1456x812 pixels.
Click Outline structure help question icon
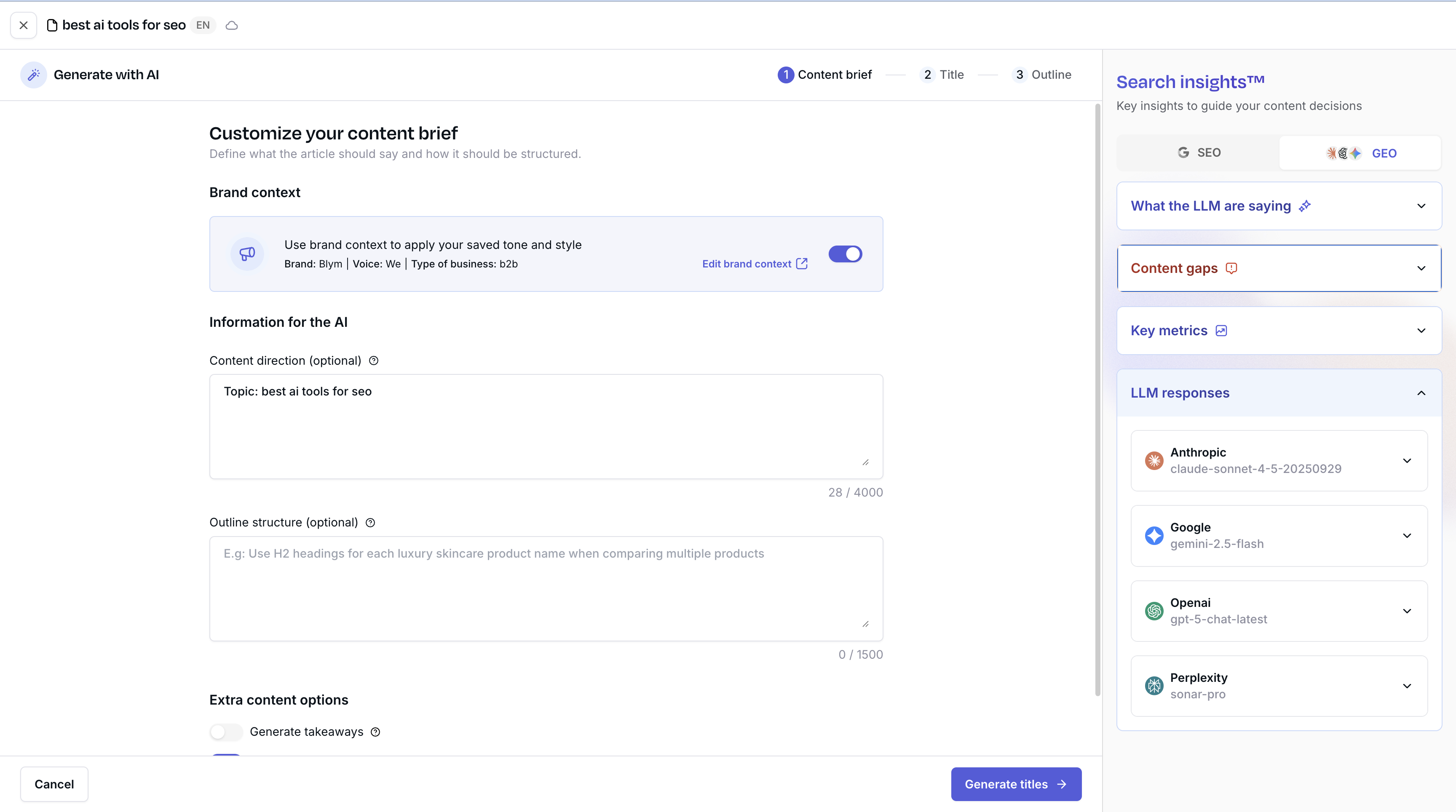pyautogui.click(x=370, y=523)
